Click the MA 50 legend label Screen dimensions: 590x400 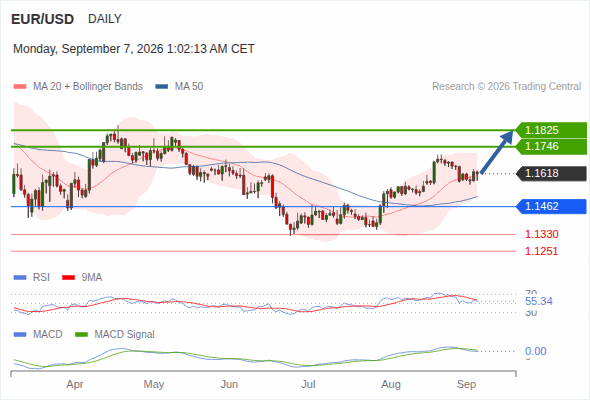tap(189, 87)
